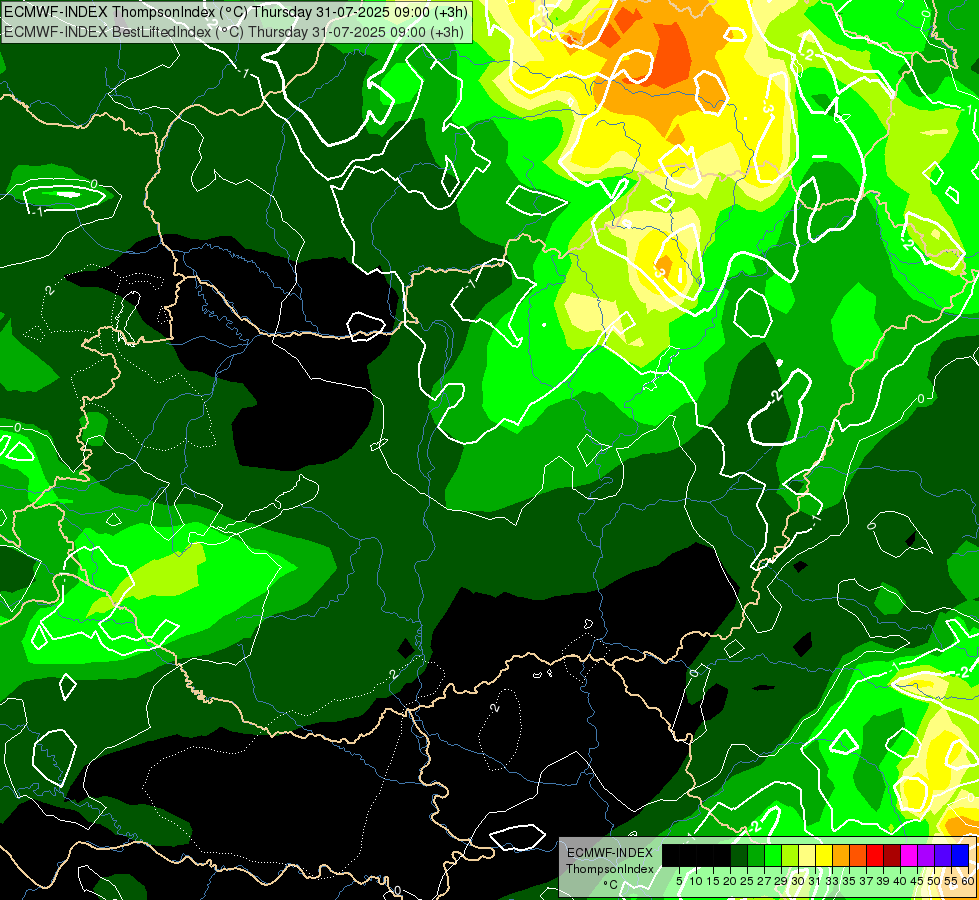Select the yellow 31–33 legend swatch
Image resolution: width=979 pixels, height=900 pixels.
click(824, 855)
